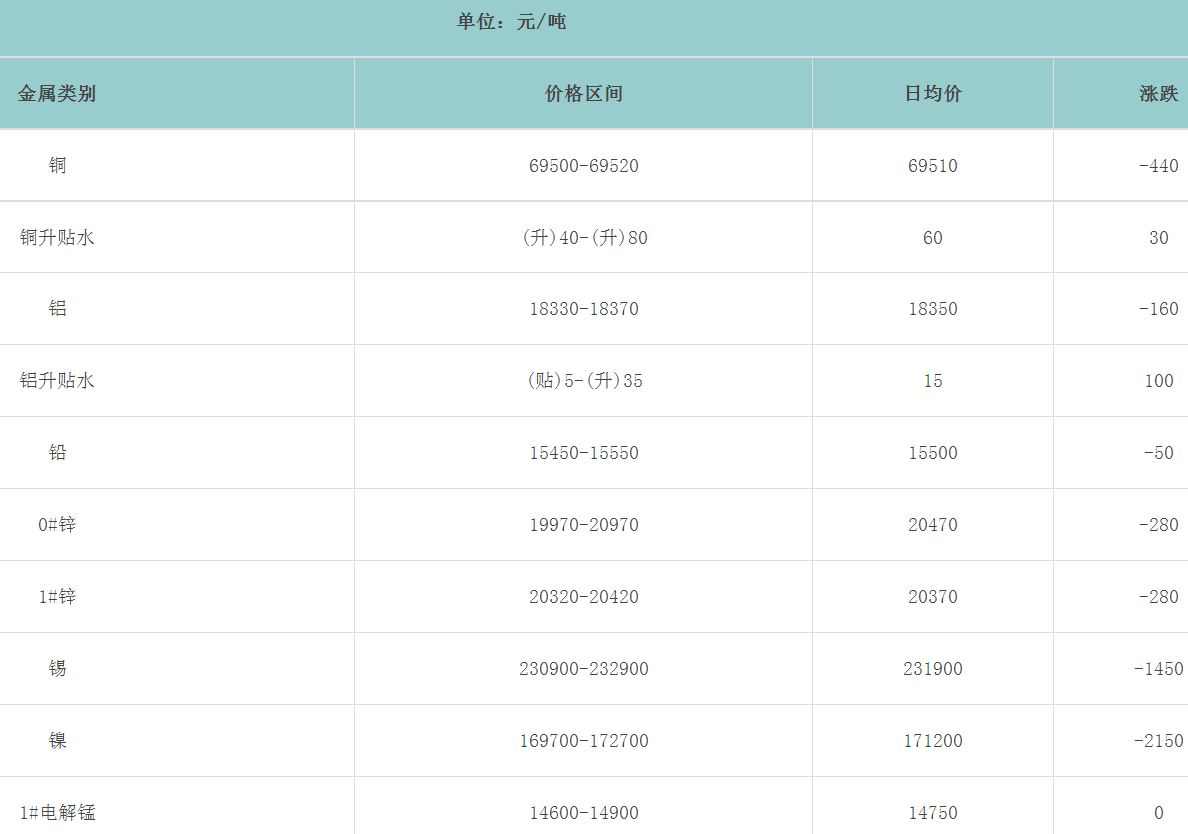The height and width of the screenshot is (834, 1188).
Task: Click nickel price range 169700-172700
Action: coord(584,741)
